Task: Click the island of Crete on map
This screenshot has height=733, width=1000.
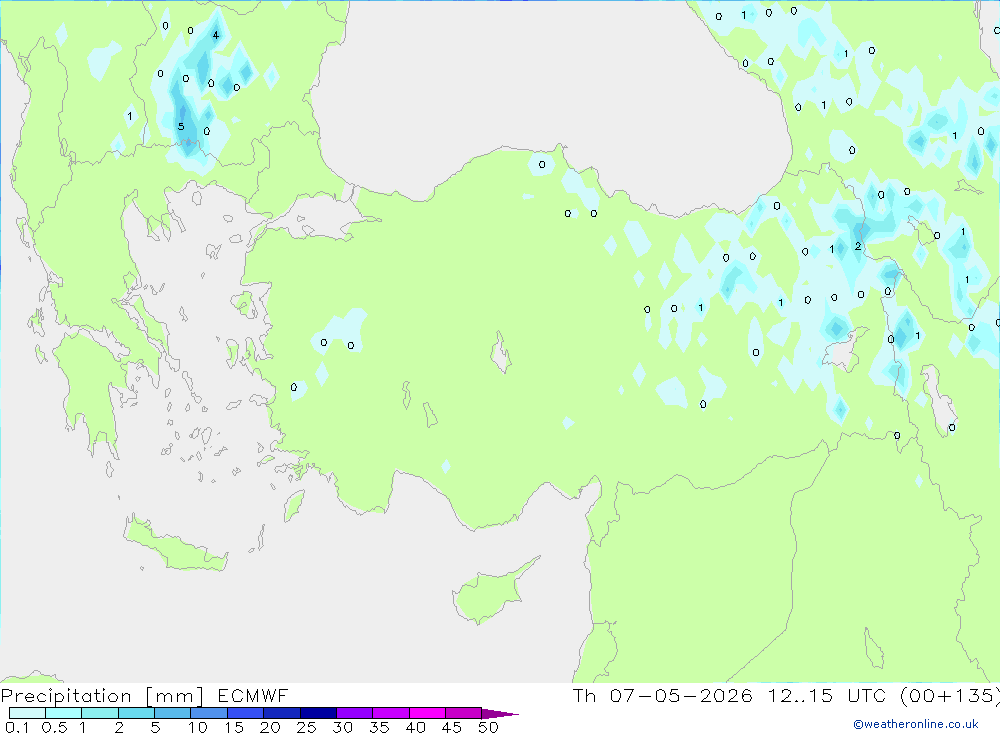Action: 175,545
